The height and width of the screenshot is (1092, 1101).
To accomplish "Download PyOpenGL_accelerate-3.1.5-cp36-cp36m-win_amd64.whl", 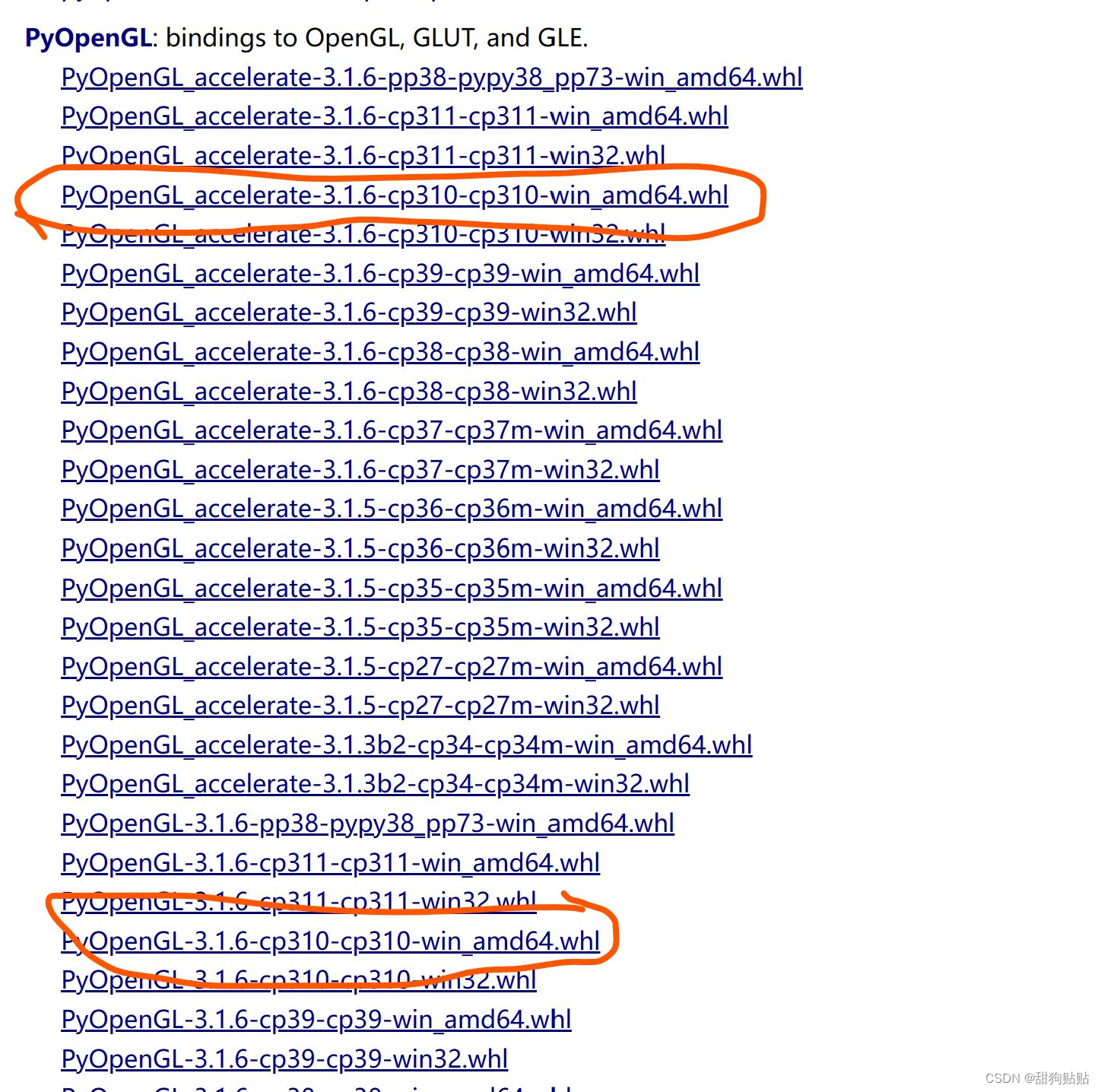I will 392,509.
